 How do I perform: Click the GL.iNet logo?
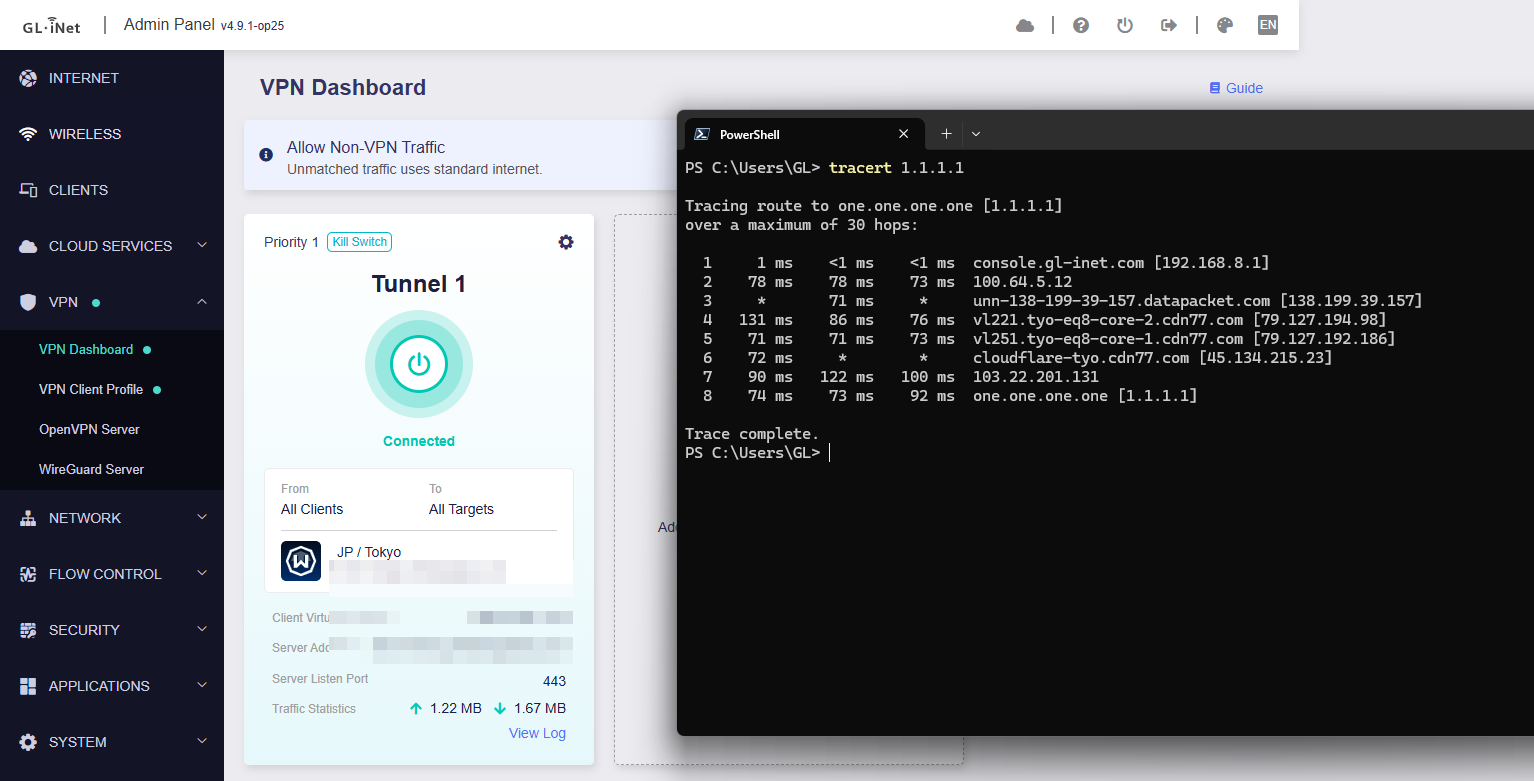54,26
